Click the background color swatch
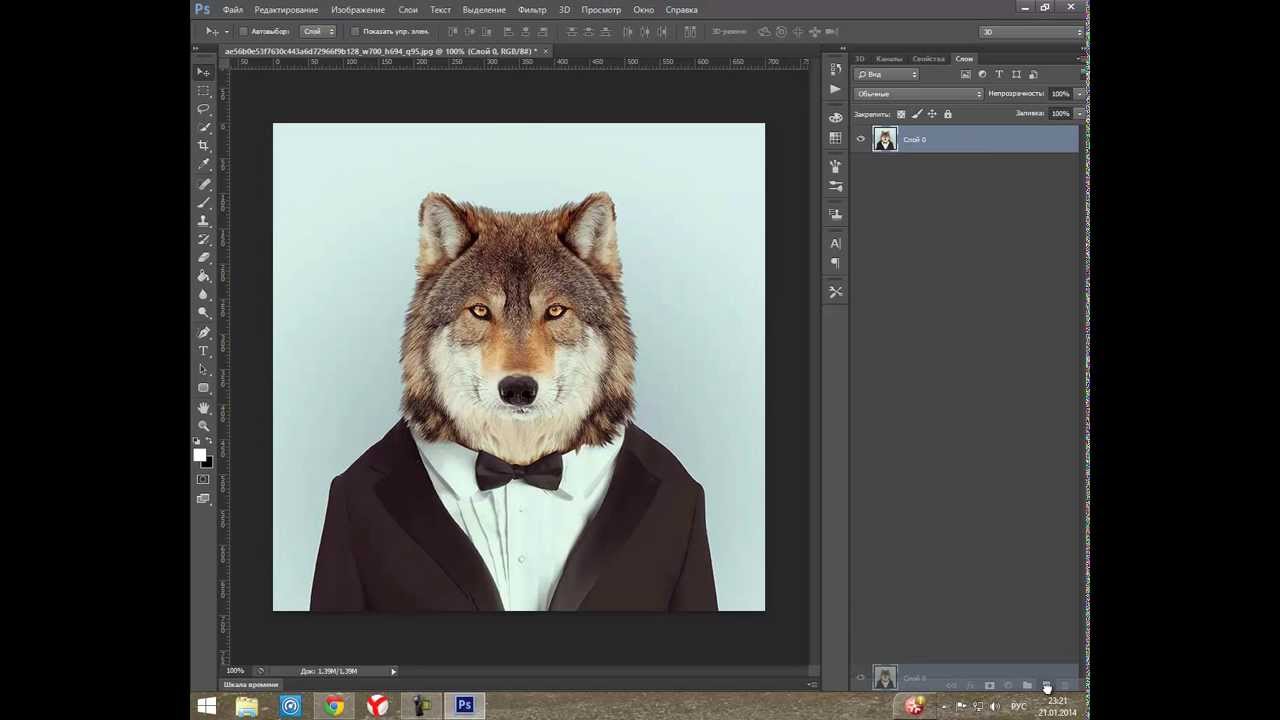 206,462
